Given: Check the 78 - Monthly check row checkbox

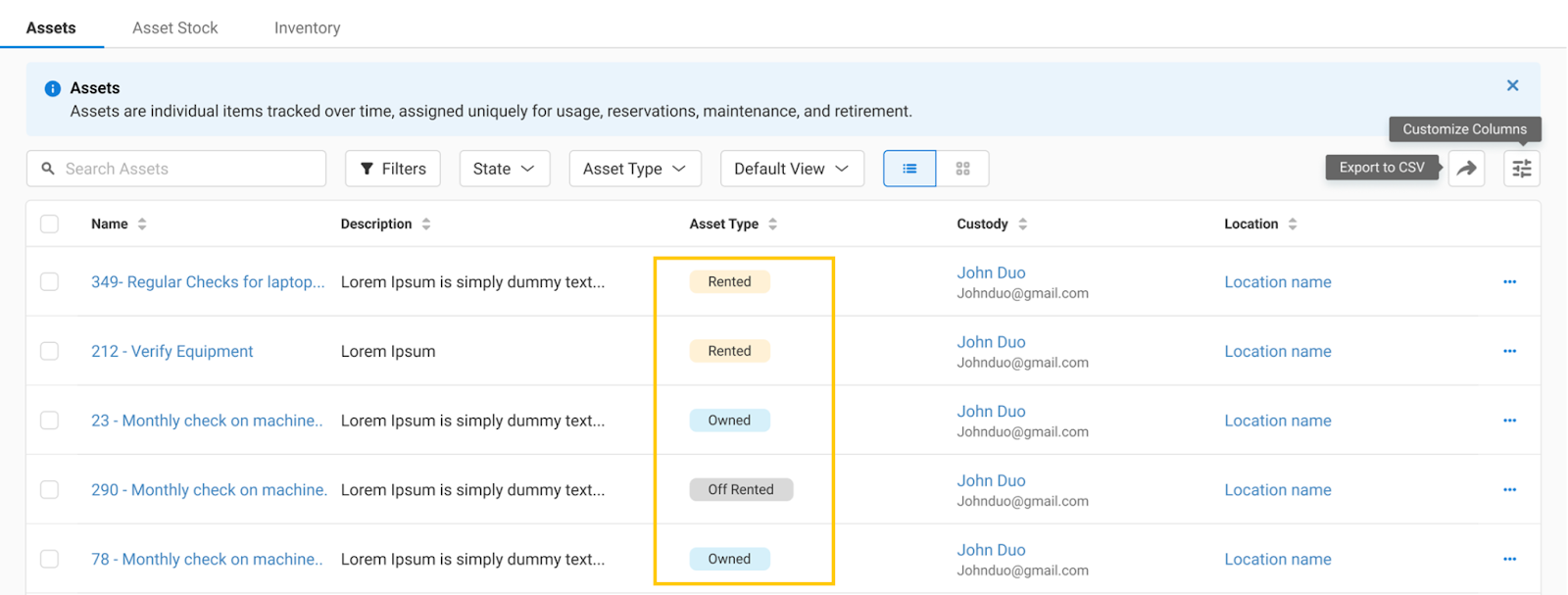Looking at the screenshot, I should click(x=49, y=559).
